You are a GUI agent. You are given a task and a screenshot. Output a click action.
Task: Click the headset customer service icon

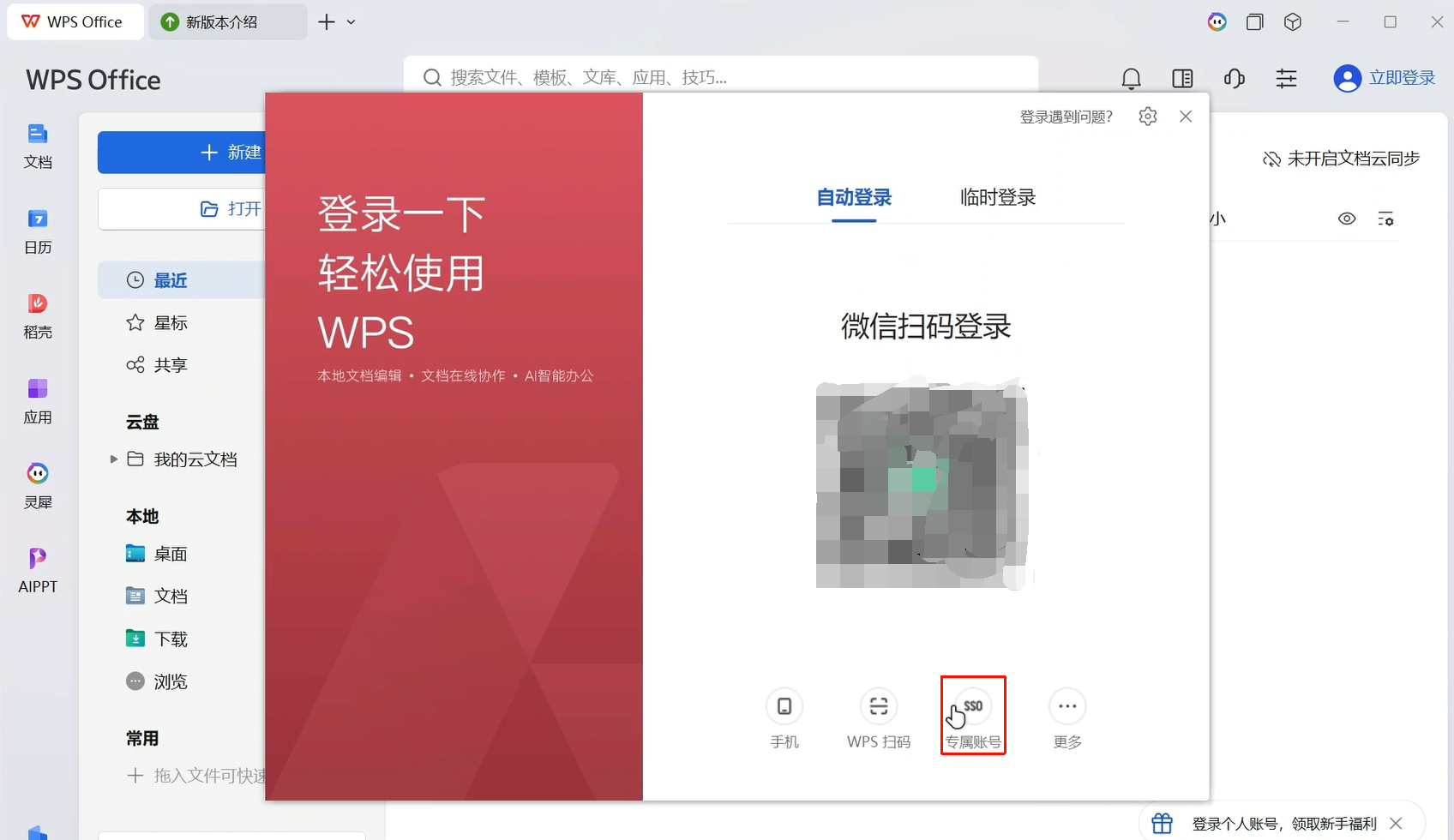[x=1235, y=79]
